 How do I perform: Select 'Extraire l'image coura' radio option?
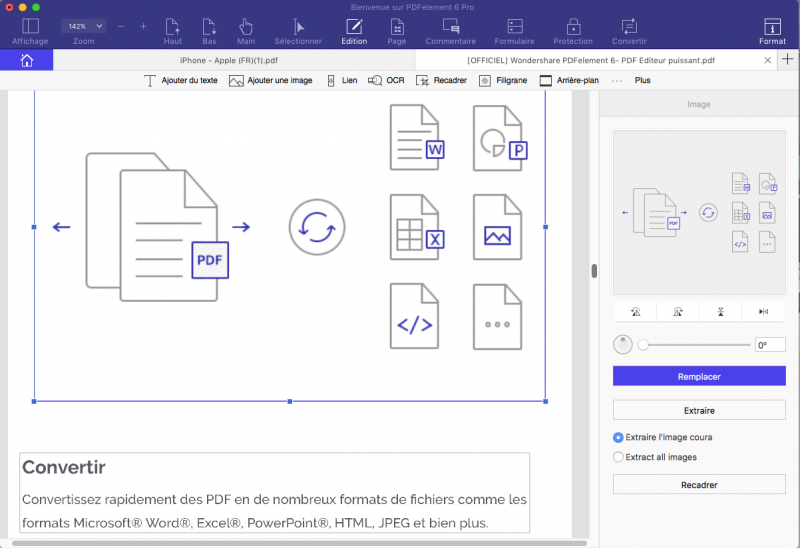coord(618,437)
